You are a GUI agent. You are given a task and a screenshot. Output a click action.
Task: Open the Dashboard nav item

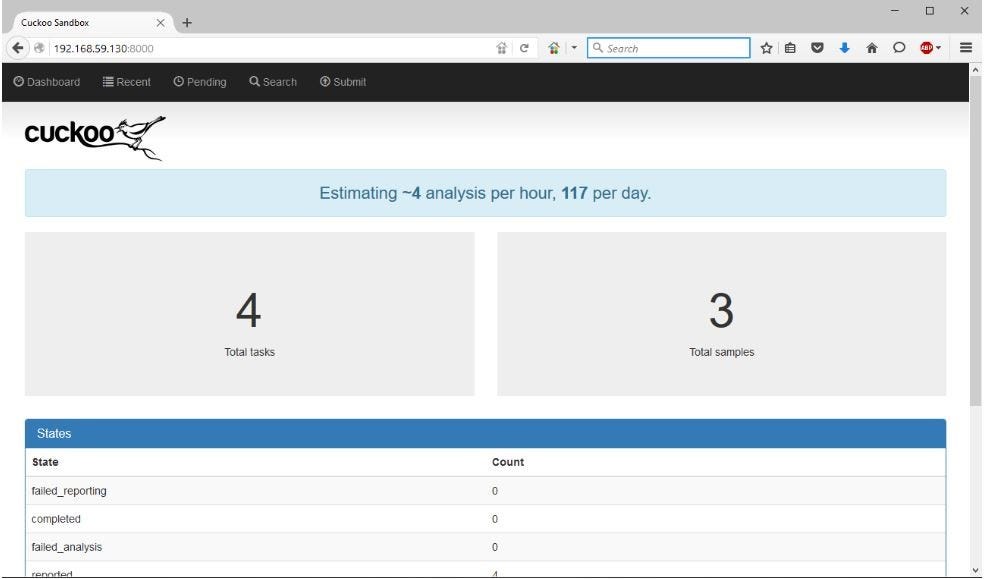coord(47,82)
